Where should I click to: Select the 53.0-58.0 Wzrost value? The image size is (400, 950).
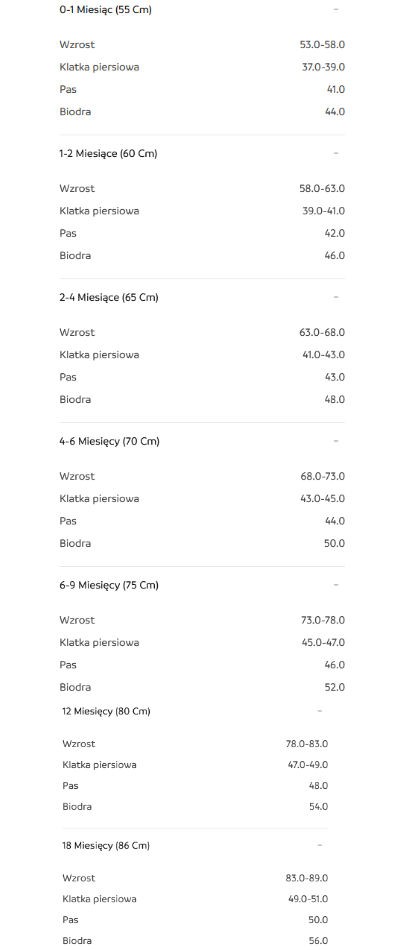(322, 45)
